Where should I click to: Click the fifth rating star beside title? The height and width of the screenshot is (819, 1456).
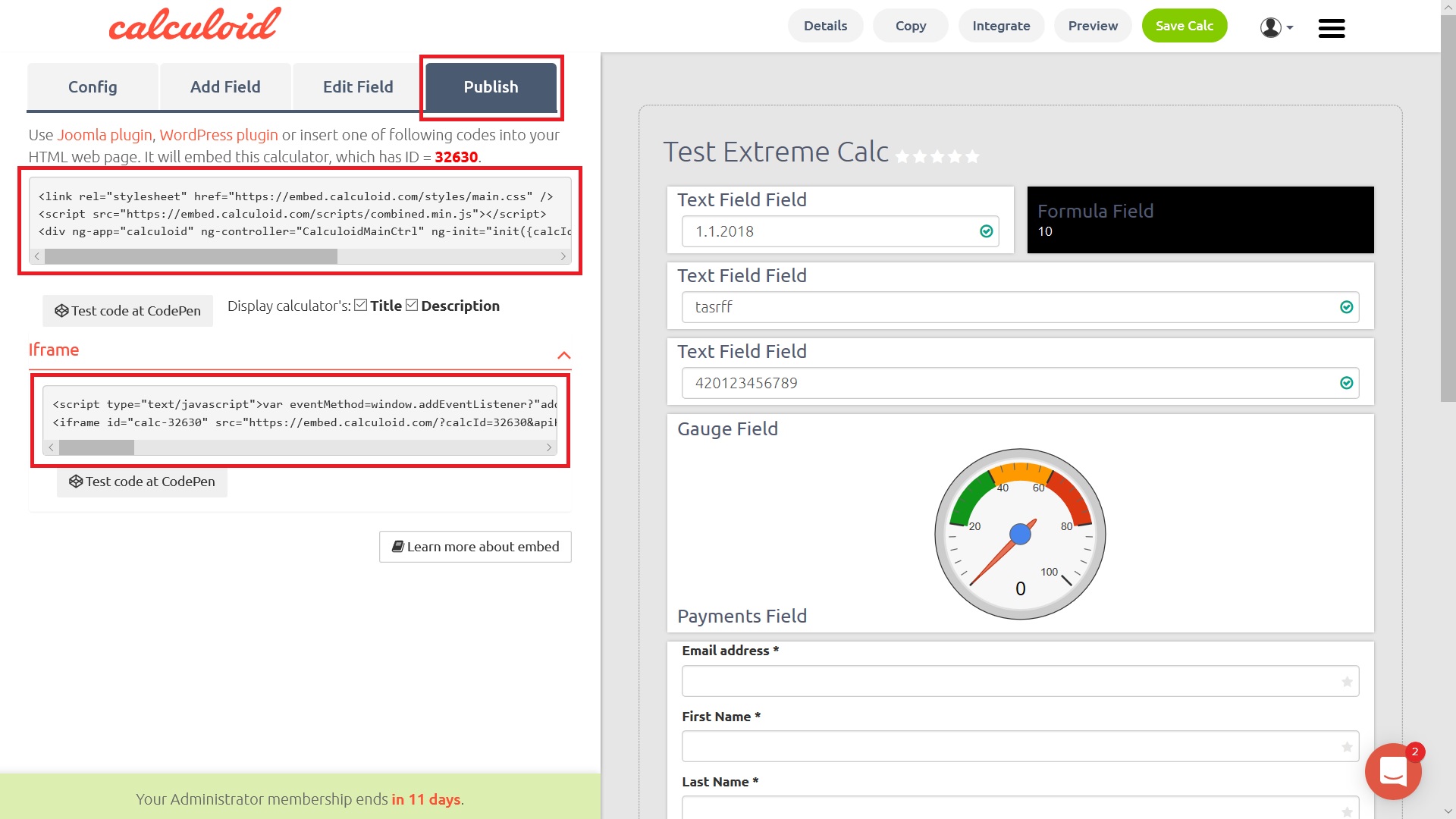pyautogui.click(x=972, y=157)
